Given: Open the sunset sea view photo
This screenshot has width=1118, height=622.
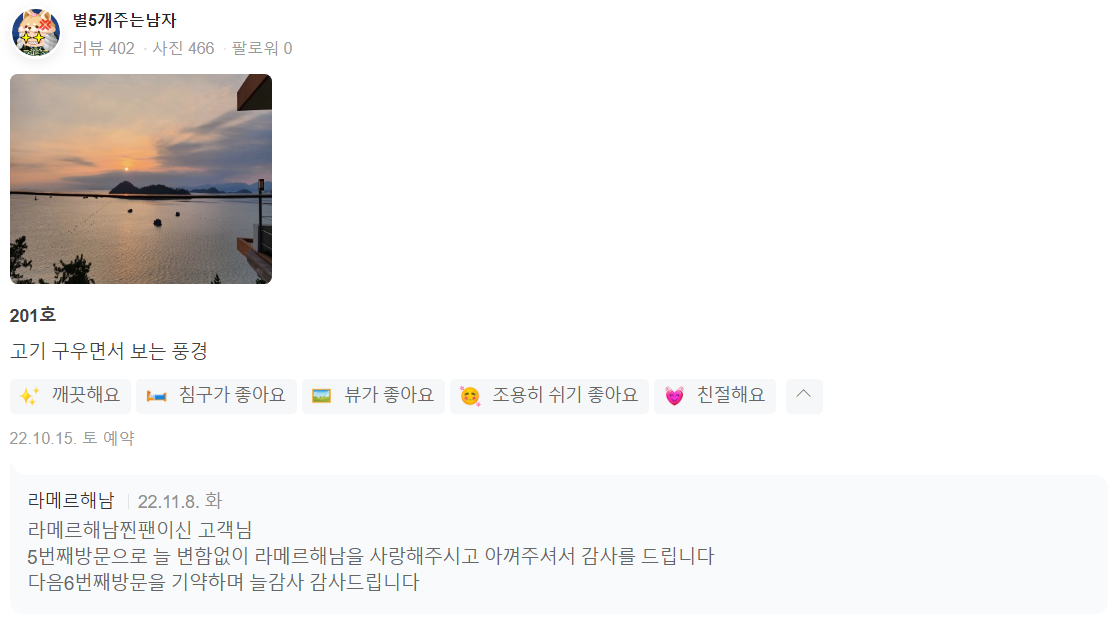Looking at the screenshot, I should click(x=141, y=179).
